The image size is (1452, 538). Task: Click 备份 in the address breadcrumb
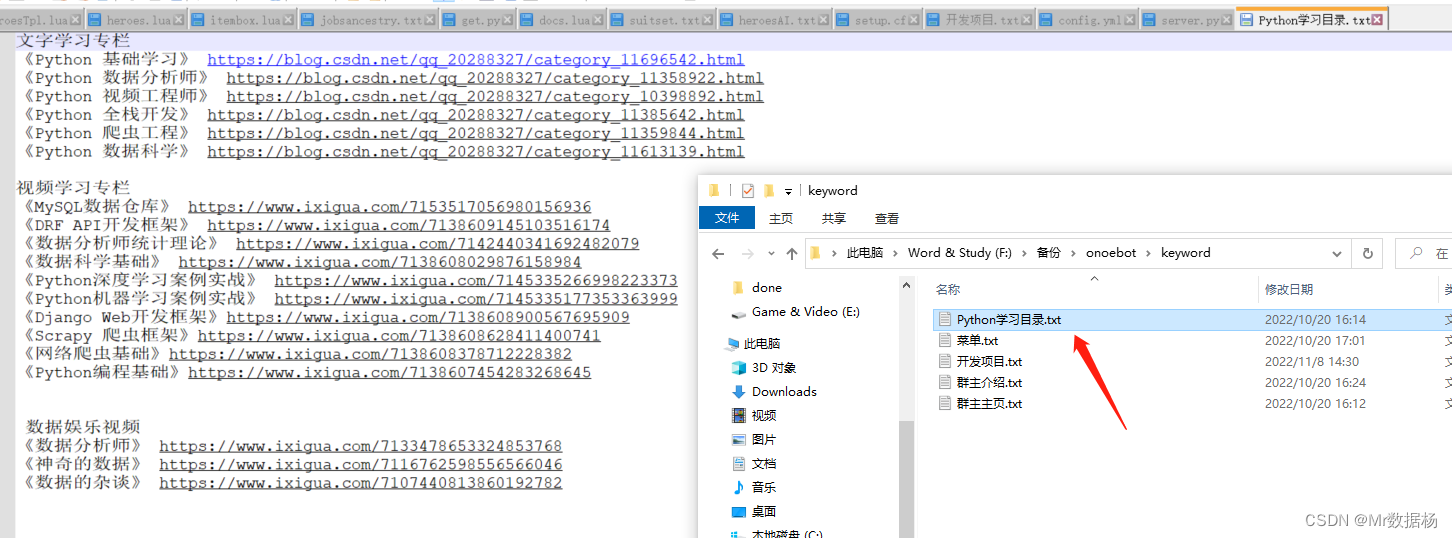(x=1048, y=253)
